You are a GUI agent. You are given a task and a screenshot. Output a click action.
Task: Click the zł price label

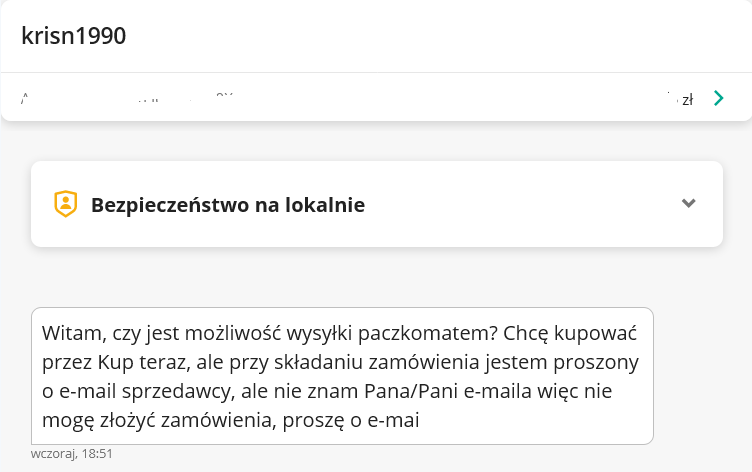pyautogui.click(x=687, y=100)
